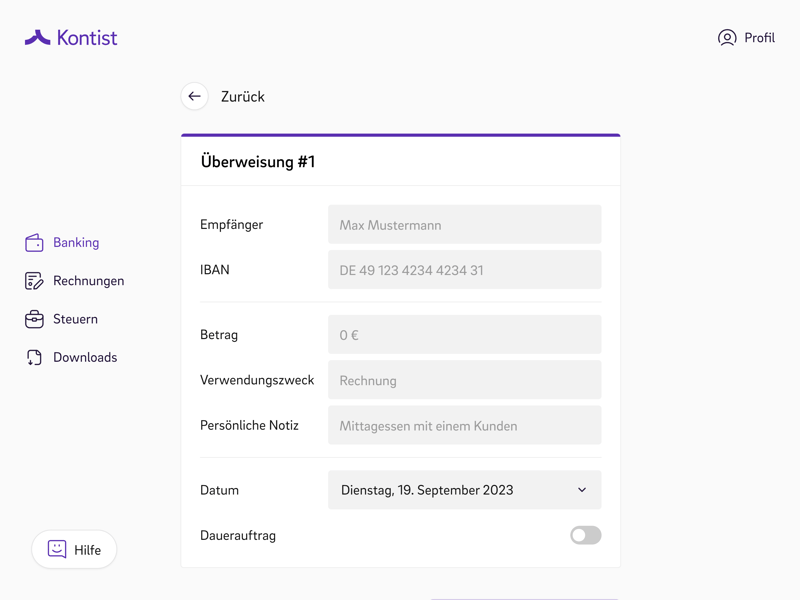
Task: Select the Betrag amount field
Action: (x=464, y=335)
